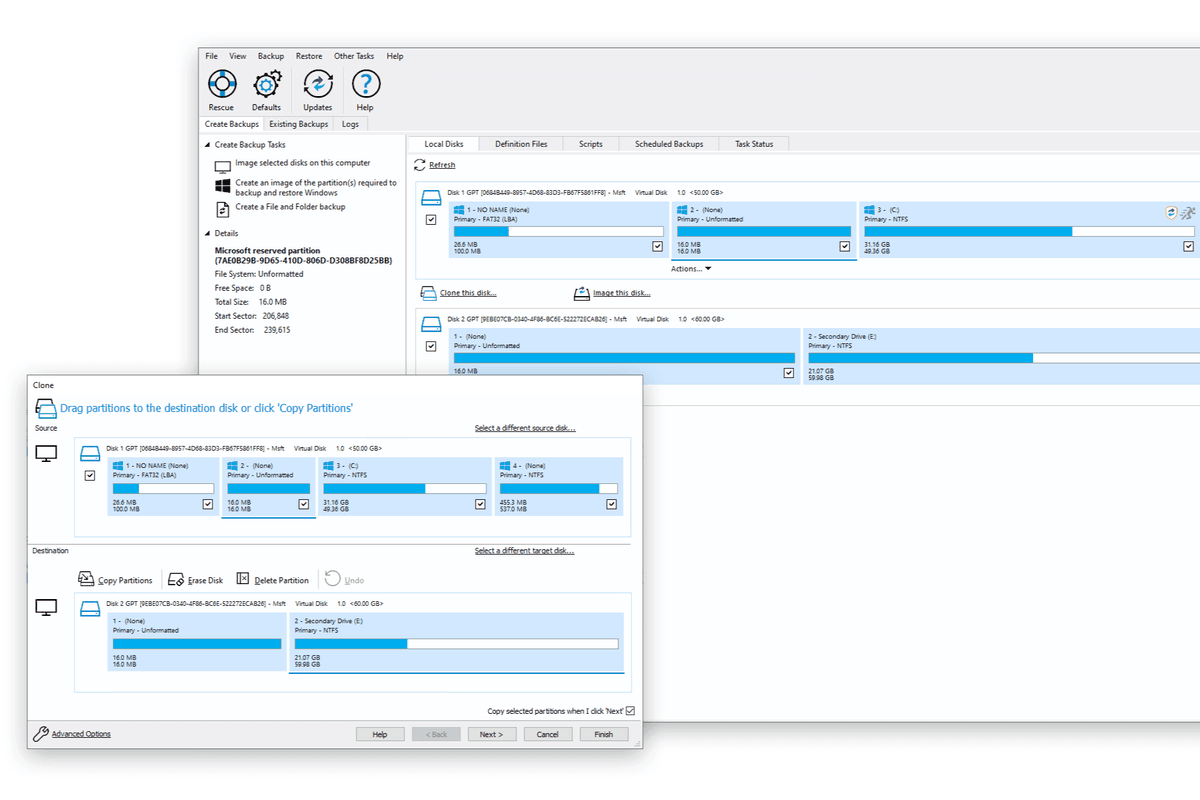This screenshot has height=800, width=1200.
Task: Click Advanced Options wrench icon
Action: click(x=41, y=733)
